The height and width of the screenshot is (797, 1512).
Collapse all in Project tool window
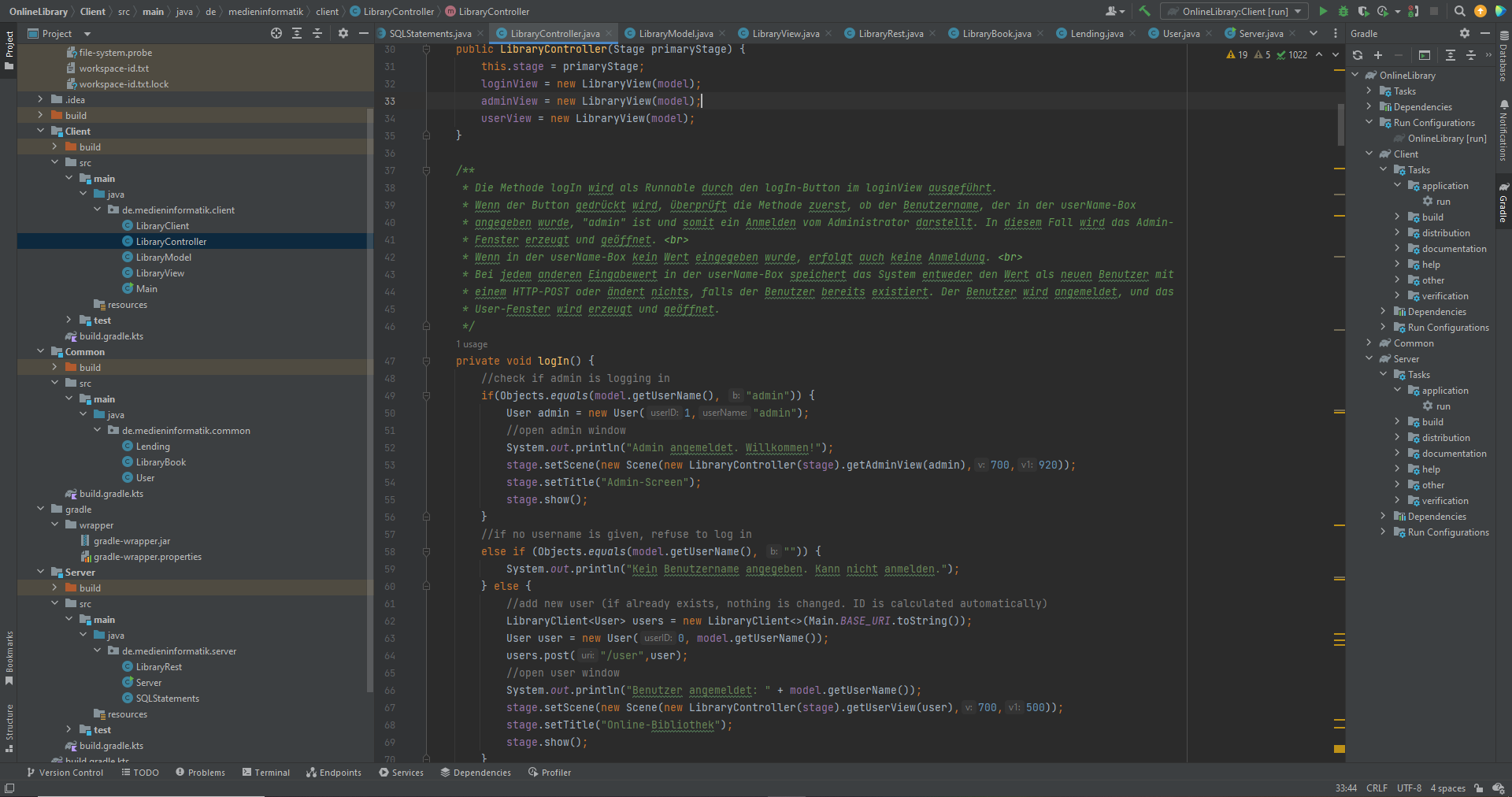[317, 33]
